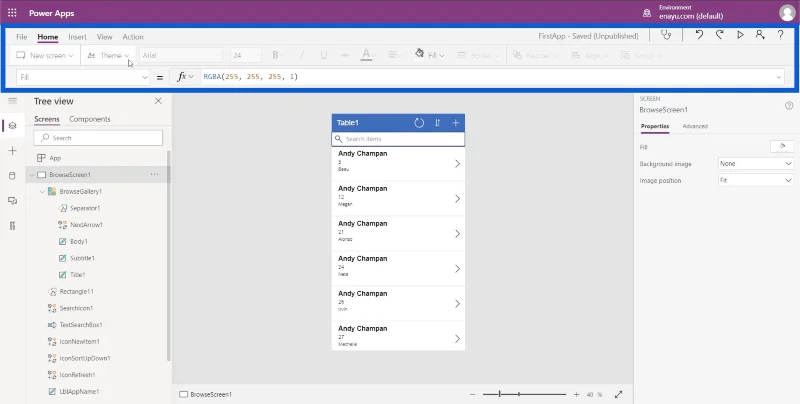Click the plus new item icon in Table1 header
Viewport: 800px width, 404px height.
[x=456, y=123]
